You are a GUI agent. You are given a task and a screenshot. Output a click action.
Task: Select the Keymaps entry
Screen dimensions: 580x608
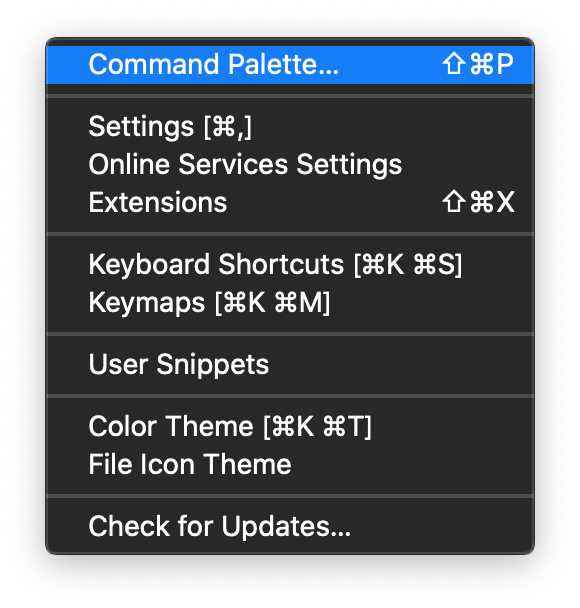[290, 302]
